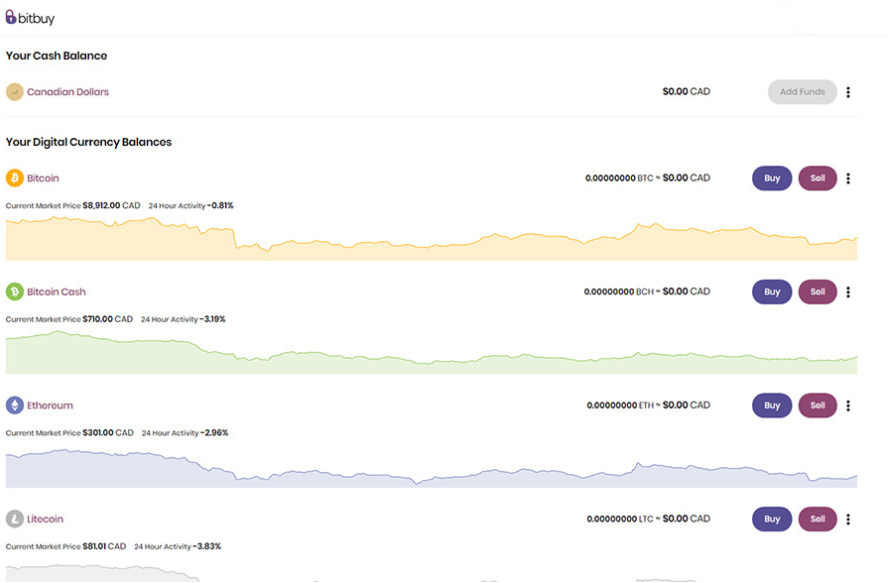Buy Bitcoin using its Buy button
Image resolution: width=891 pixels, height=583 pixels.
772,178
